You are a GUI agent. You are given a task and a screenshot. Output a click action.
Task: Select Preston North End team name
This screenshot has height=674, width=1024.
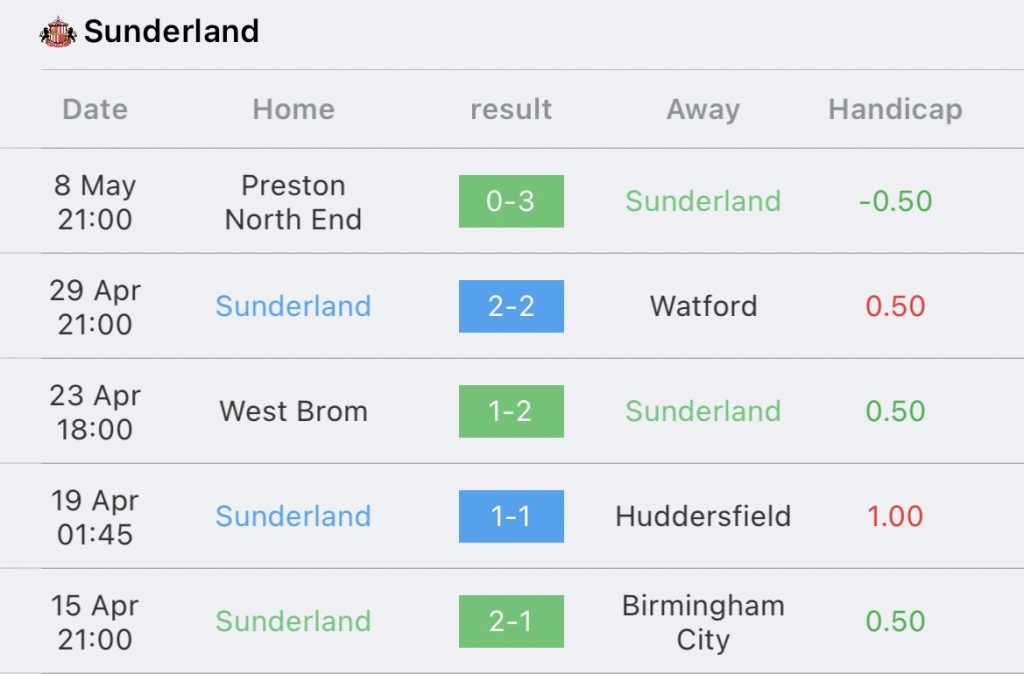pyautogui.click(x=293, y=202)
